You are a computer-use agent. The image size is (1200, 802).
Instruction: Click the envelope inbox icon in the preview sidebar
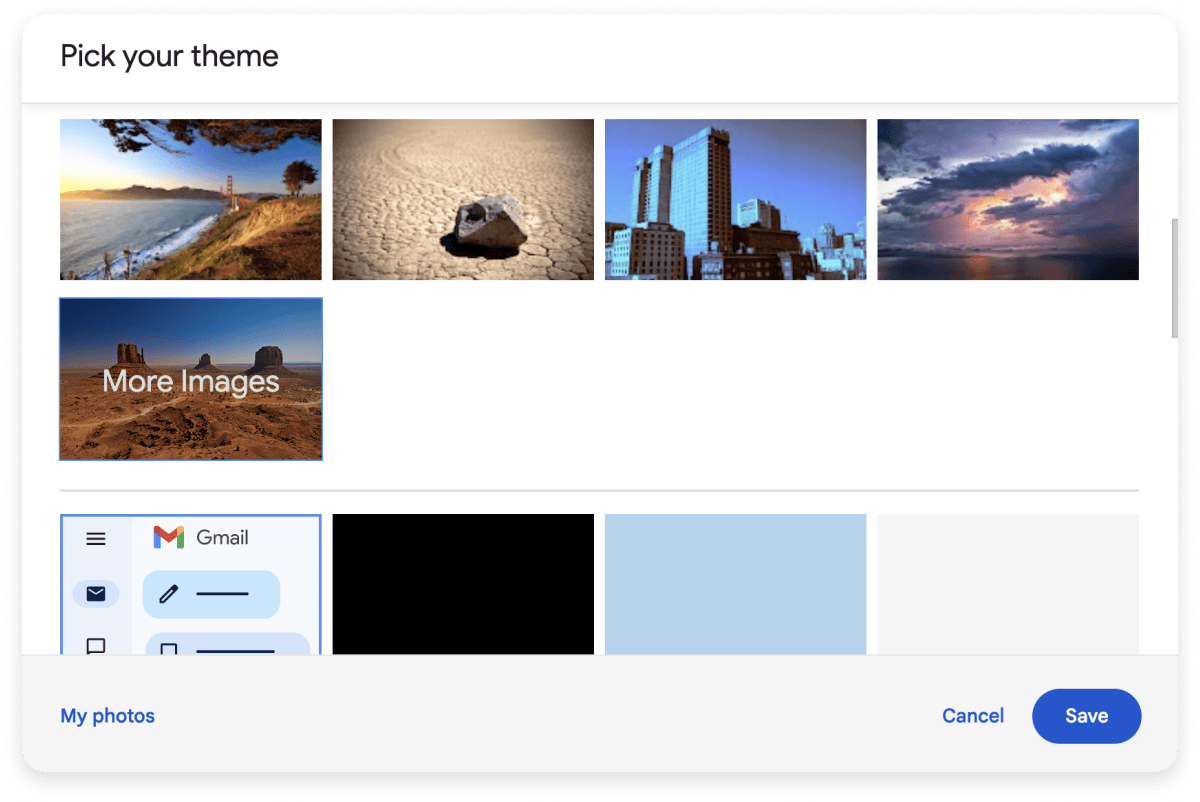tap(96, 593)
